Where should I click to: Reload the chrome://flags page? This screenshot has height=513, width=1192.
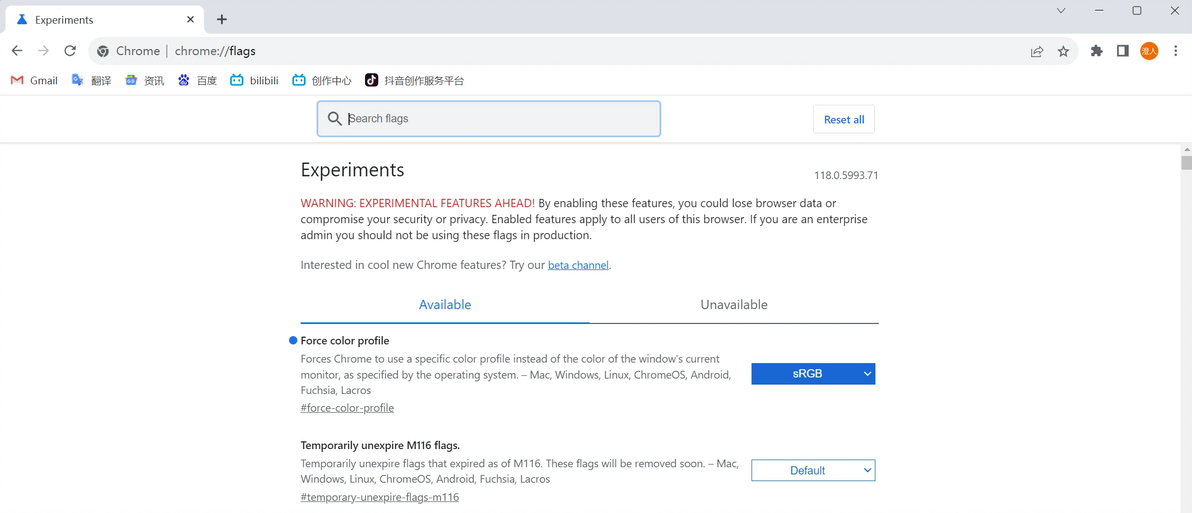coord(70,51)
